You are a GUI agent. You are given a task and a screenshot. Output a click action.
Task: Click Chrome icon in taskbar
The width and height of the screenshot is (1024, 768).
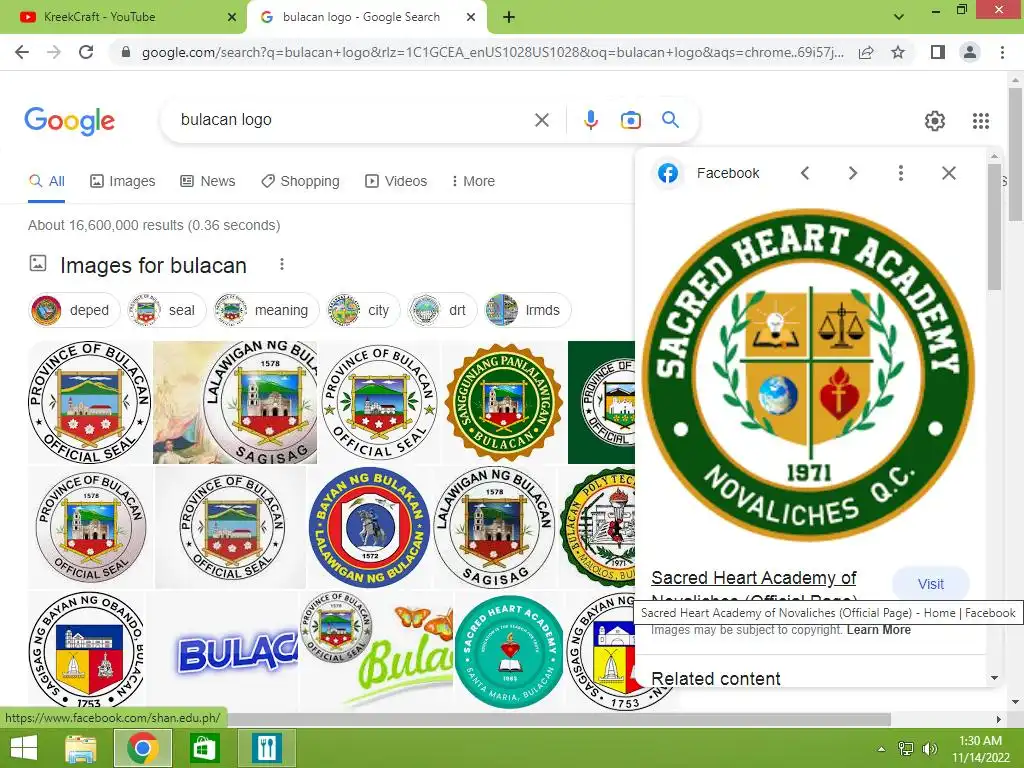tap(143, 748)
